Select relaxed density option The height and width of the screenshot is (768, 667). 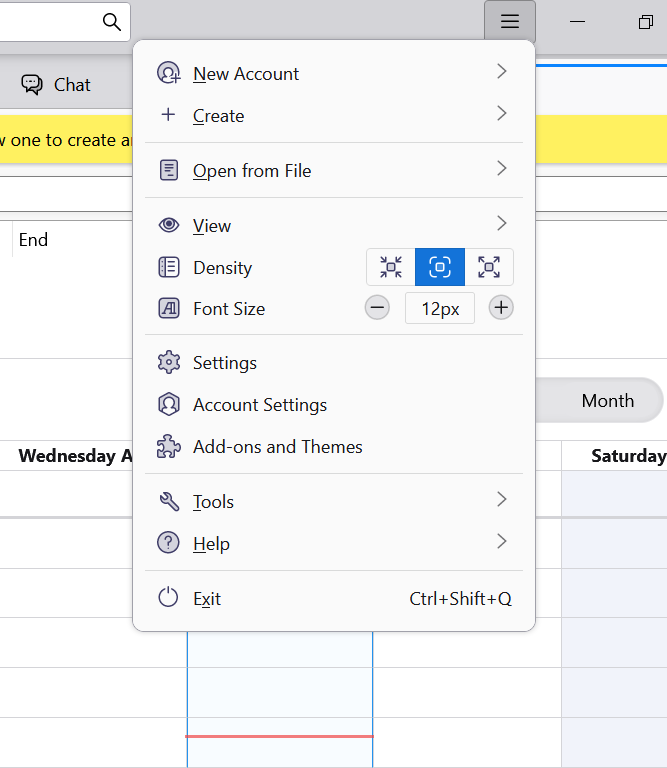pos(489,267)
